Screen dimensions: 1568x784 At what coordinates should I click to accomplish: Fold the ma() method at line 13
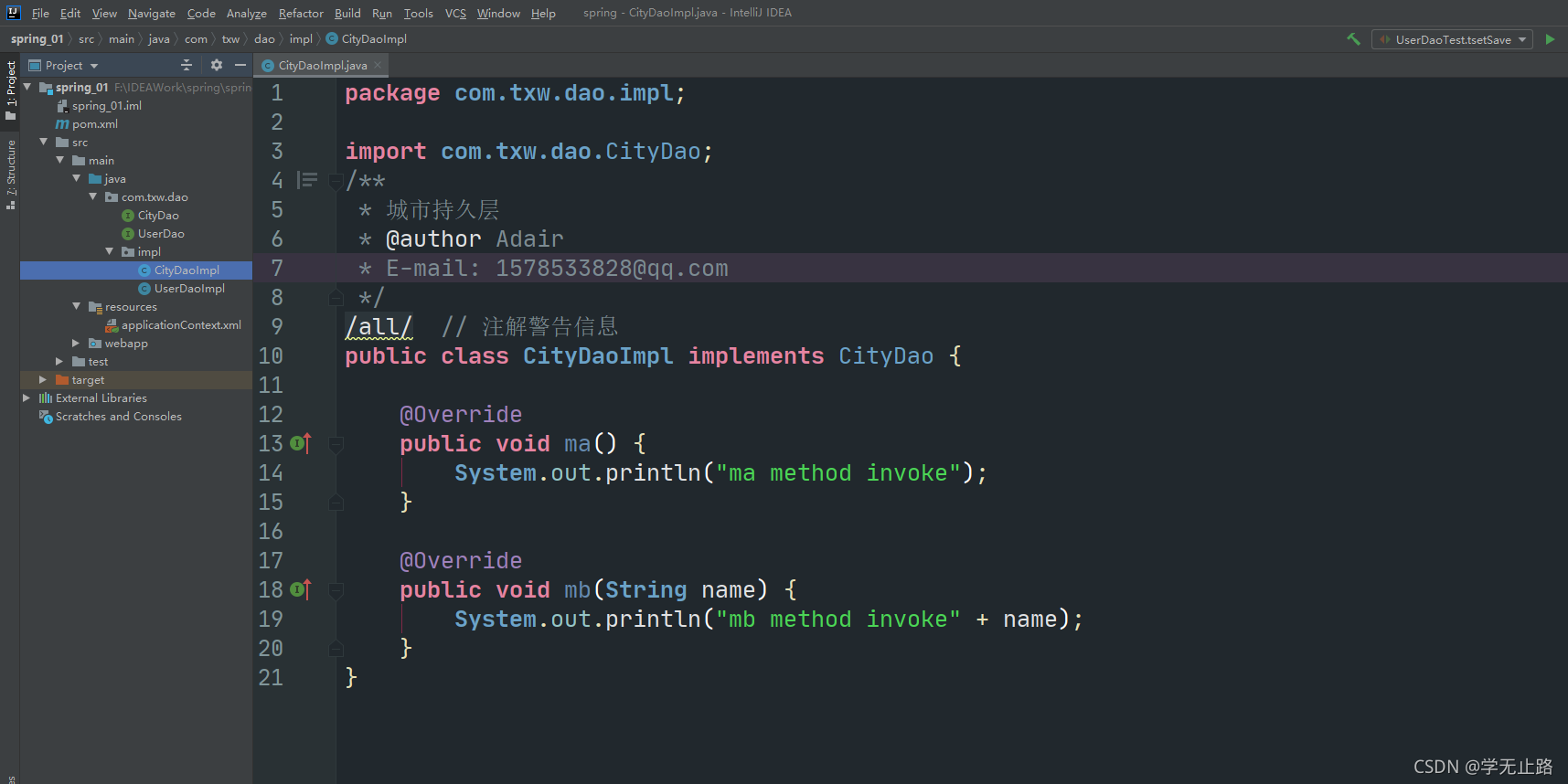pos(336,443)
